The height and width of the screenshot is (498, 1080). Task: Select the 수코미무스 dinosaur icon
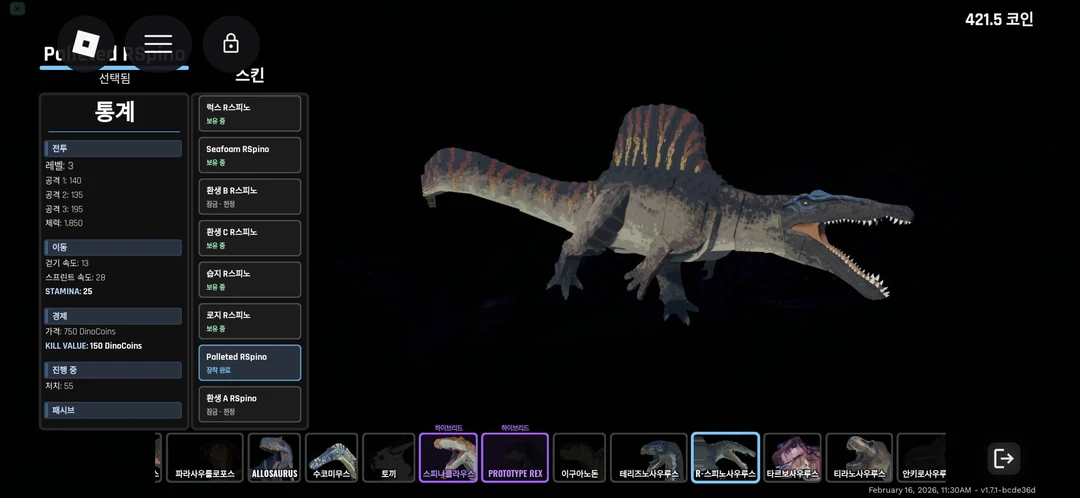point(331,458)
